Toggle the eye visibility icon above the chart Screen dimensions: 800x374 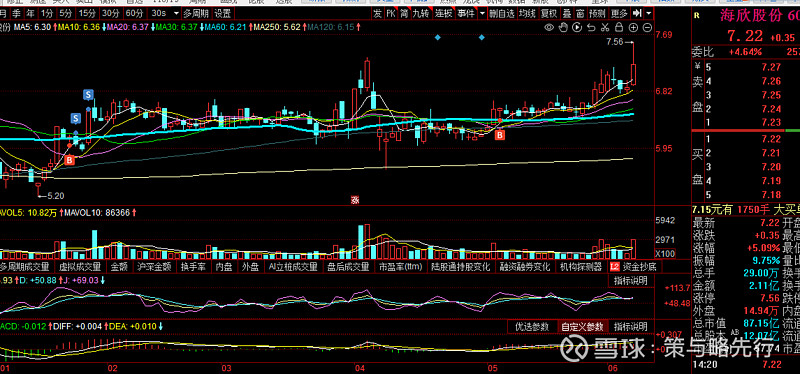pyautogui.click(x=549, y=27)
